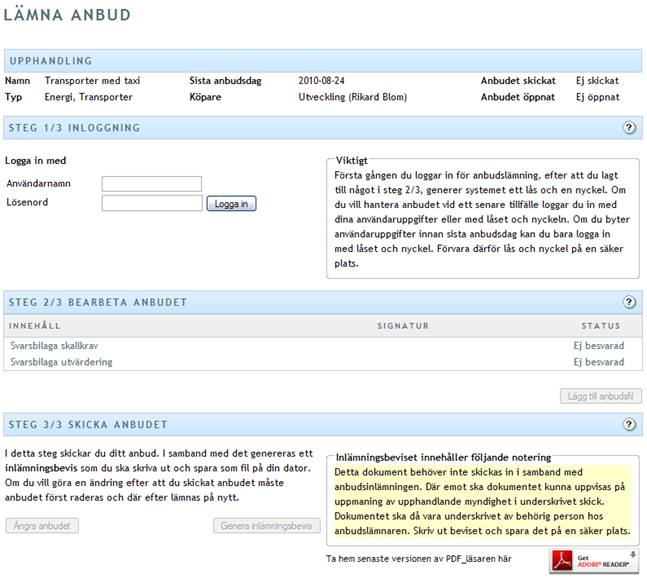This screenshot has width=647, height=579.
Task: Click the Signatur column header
Action: pos(402,326)
